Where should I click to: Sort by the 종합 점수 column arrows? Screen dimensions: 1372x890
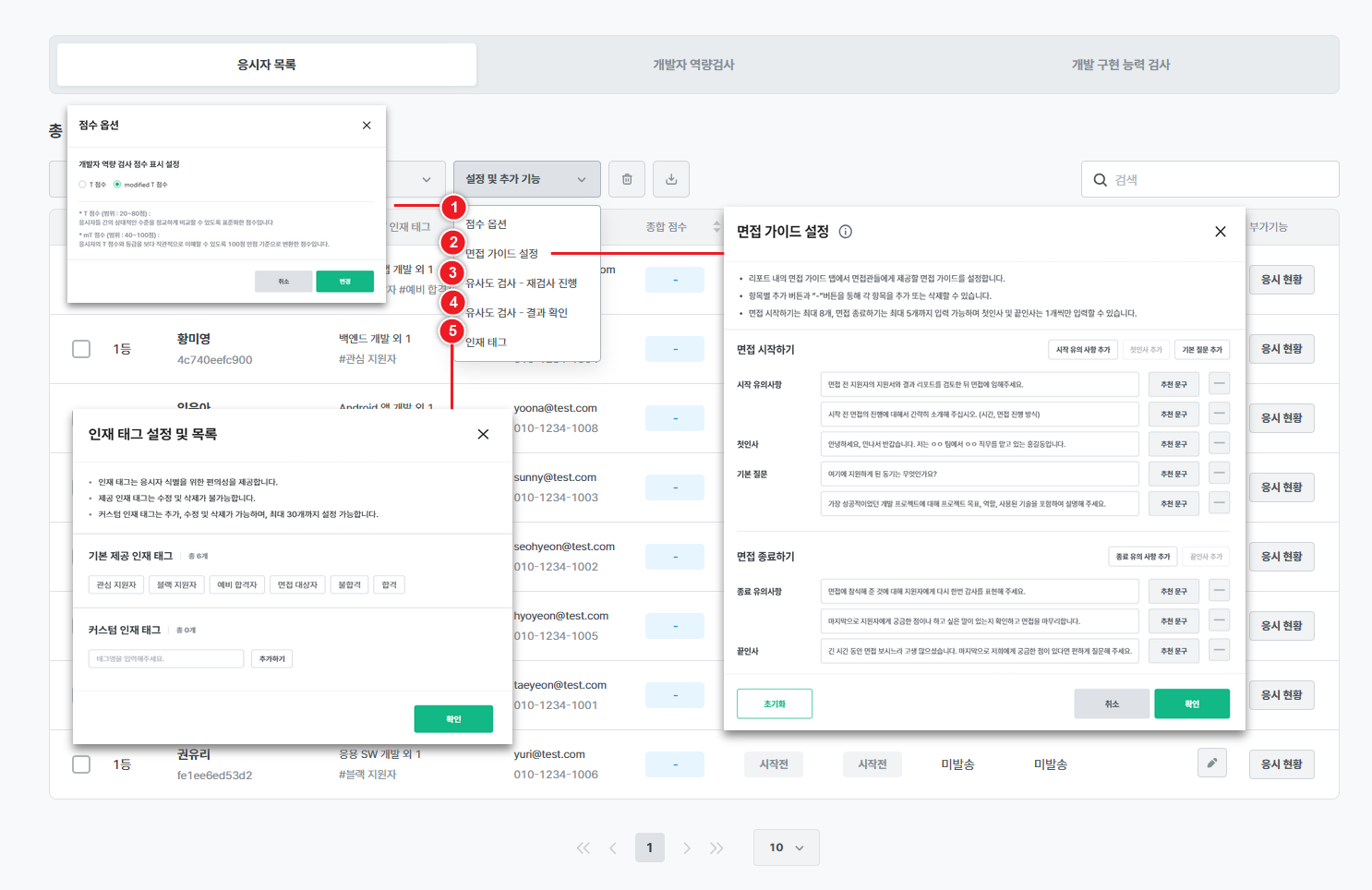(716, 227)
